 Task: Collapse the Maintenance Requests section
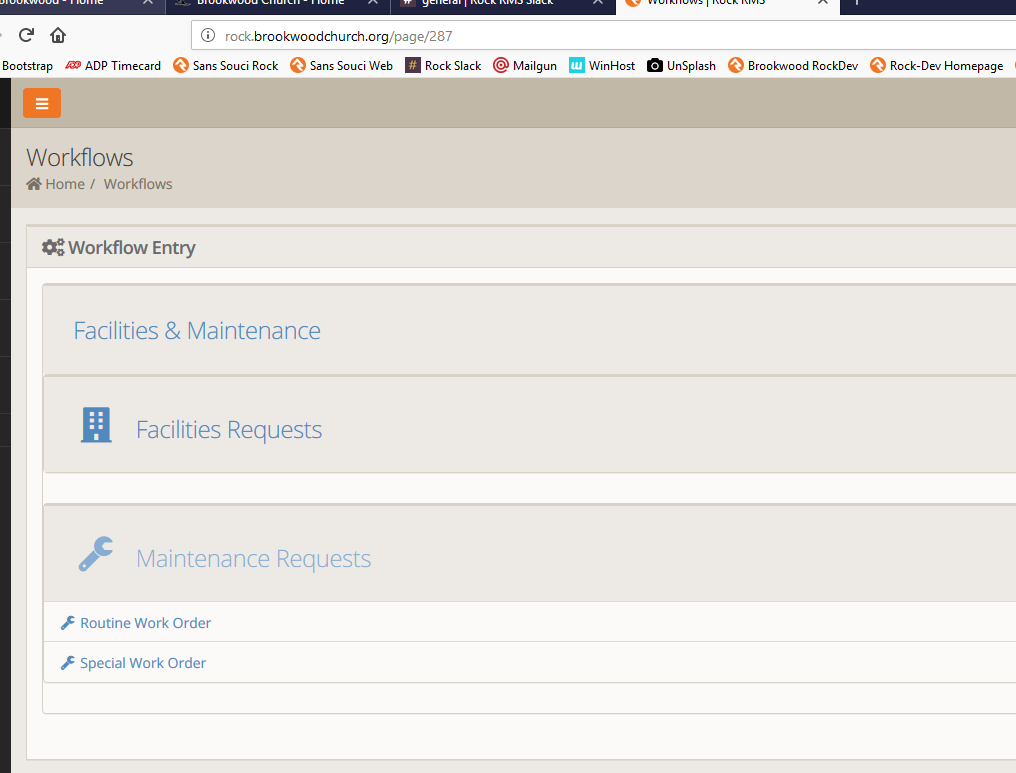pos(253,559)
